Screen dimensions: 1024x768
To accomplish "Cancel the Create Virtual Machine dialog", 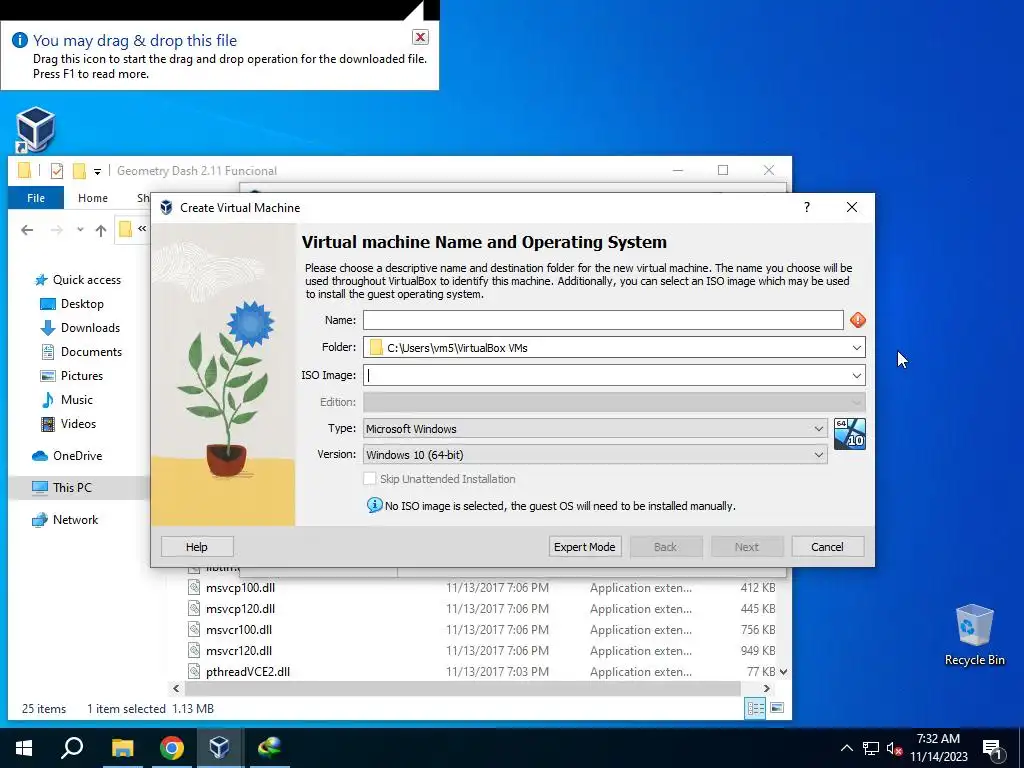I will tap(827, 547).
